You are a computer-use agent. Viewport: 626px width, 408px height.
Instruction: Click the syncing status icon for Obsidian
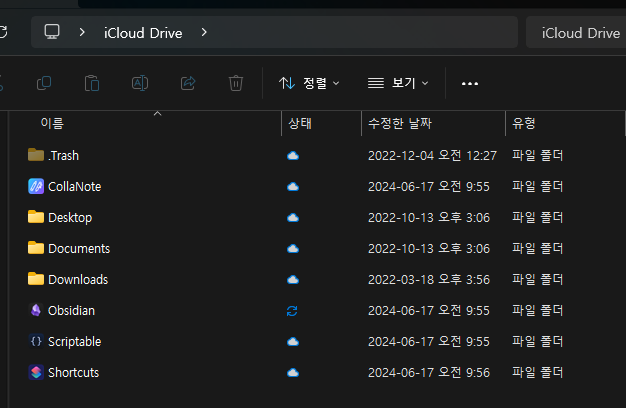pos(292,311)
